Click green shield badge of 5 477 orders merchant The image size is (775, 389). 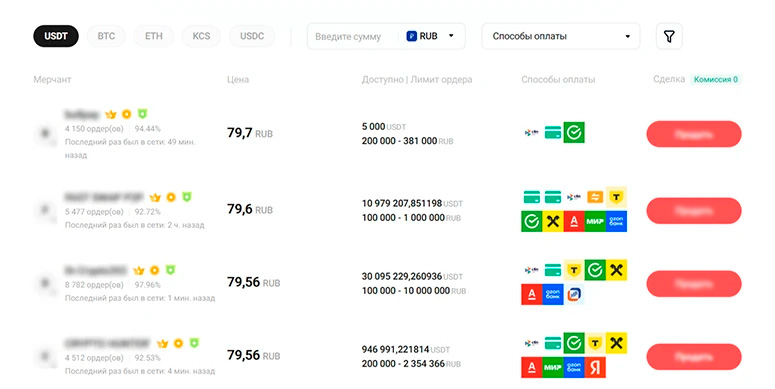pyautogui.click(x=186, y=197)
